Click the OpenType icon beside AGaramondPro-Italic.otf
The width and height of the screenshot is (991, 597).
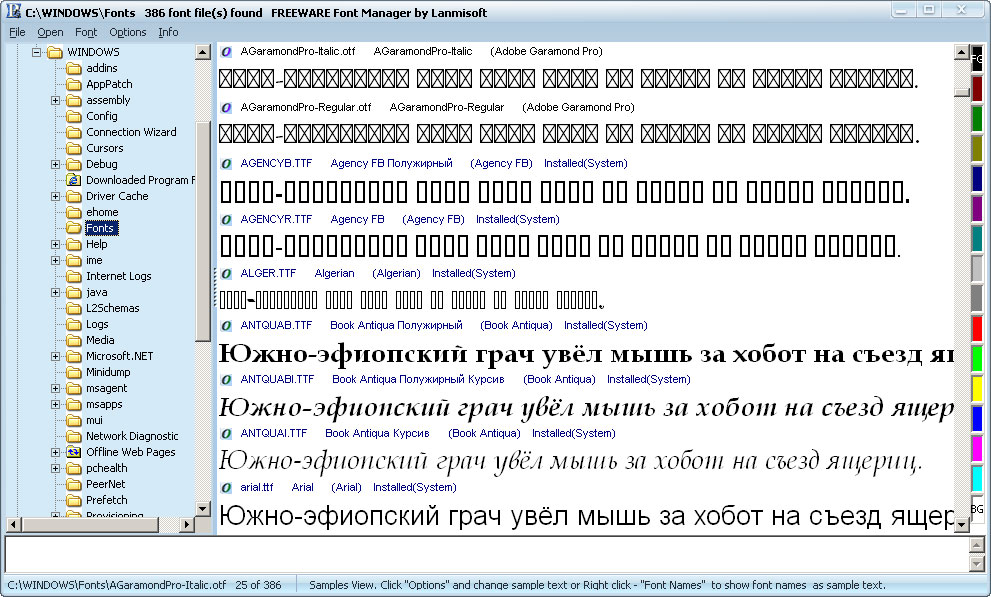[226, 51]
